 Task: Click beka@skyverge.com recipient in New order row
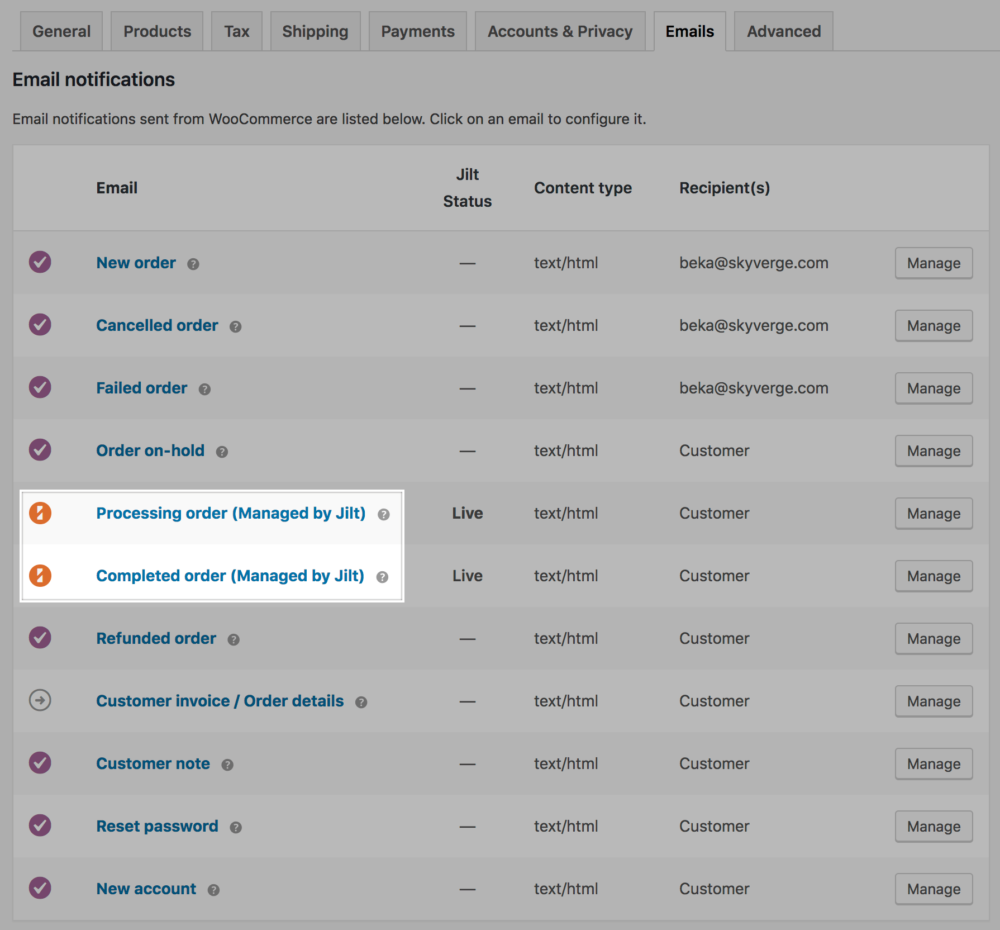(x=754, y=263)
